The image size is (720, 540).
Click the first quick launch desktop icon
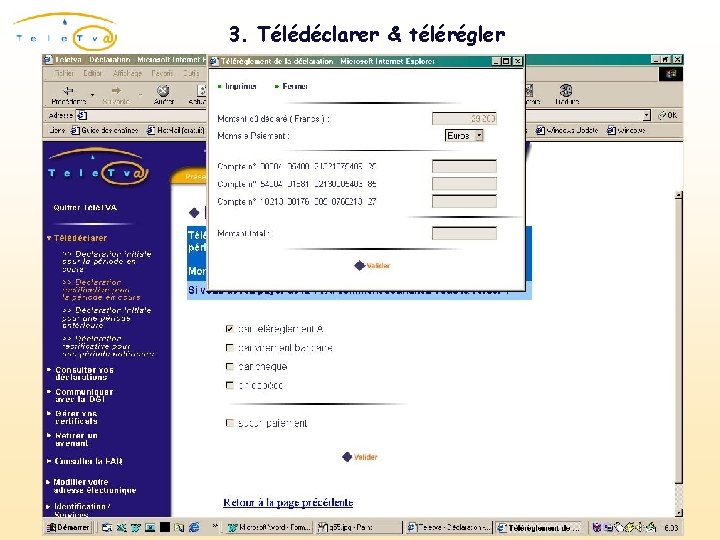(x=107, y=528)
